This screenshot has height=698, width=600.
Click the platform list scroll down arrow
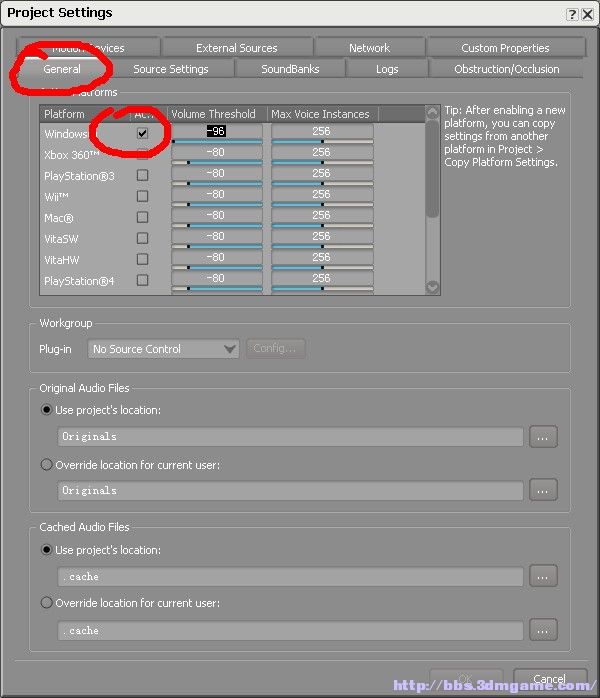[432, 287]
